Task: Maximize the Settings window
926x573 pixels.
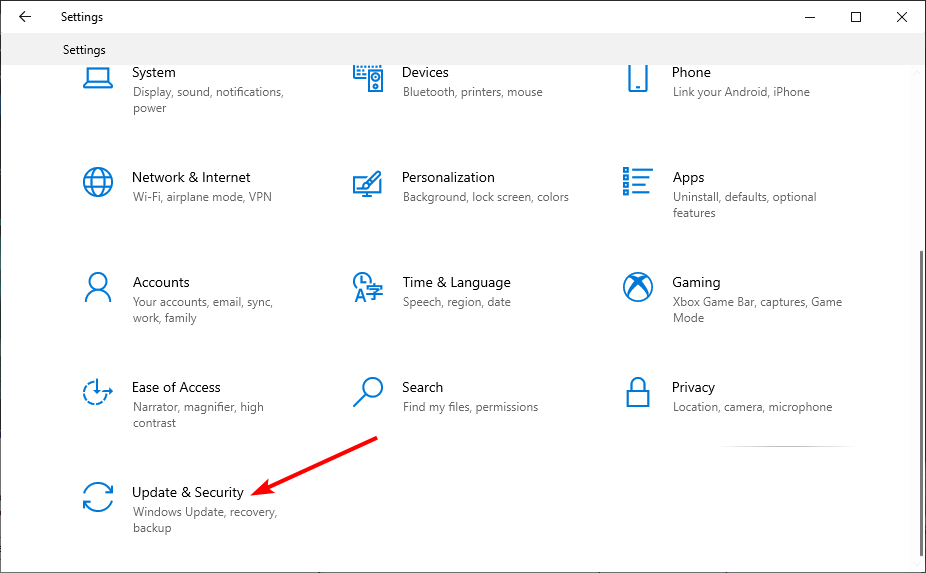Action: click(x=856, y=17)
